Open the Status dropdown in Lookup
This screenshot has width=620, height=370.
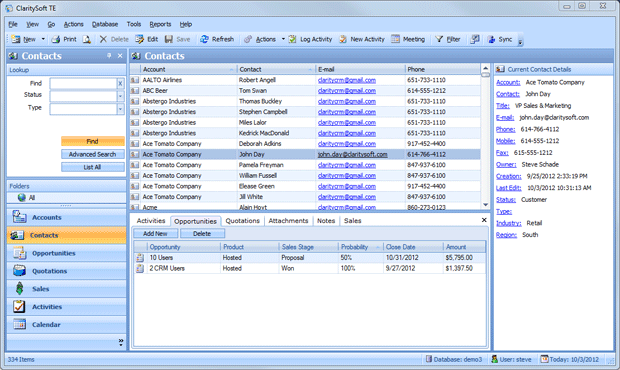[x=120, y=96]
